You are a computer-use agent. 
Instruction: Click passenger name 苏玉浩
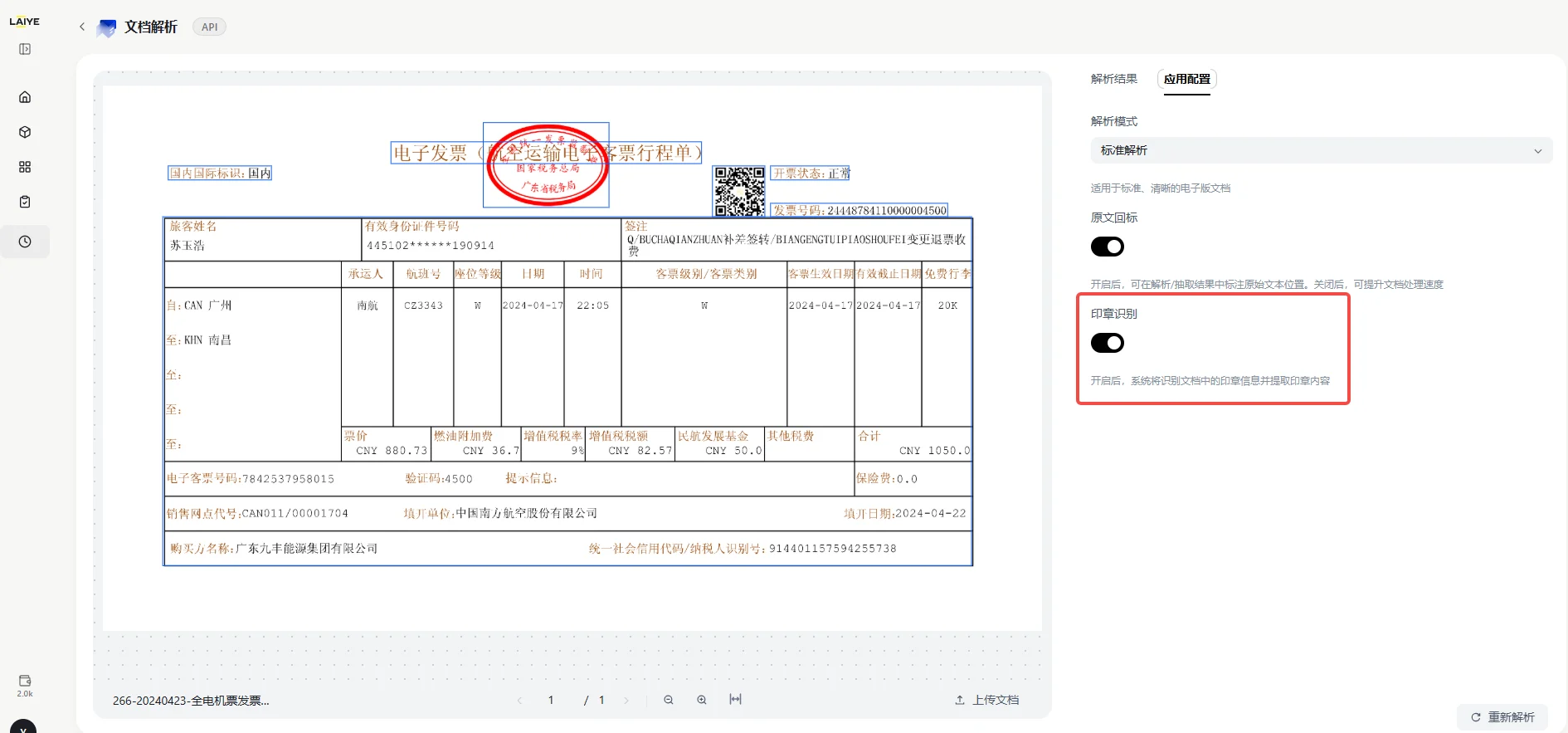(187, 246)
